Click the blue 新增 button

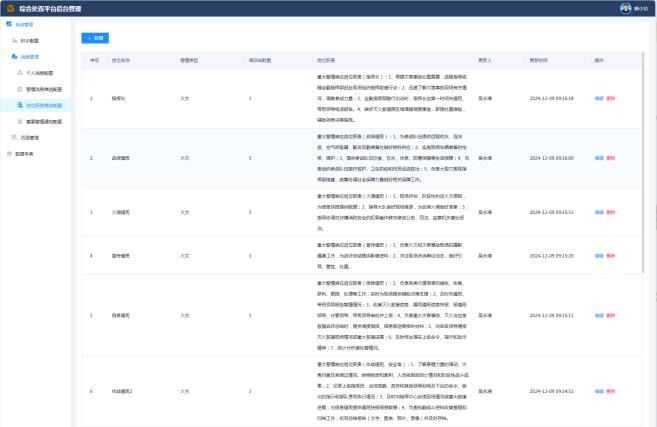[x=96, y=37]
